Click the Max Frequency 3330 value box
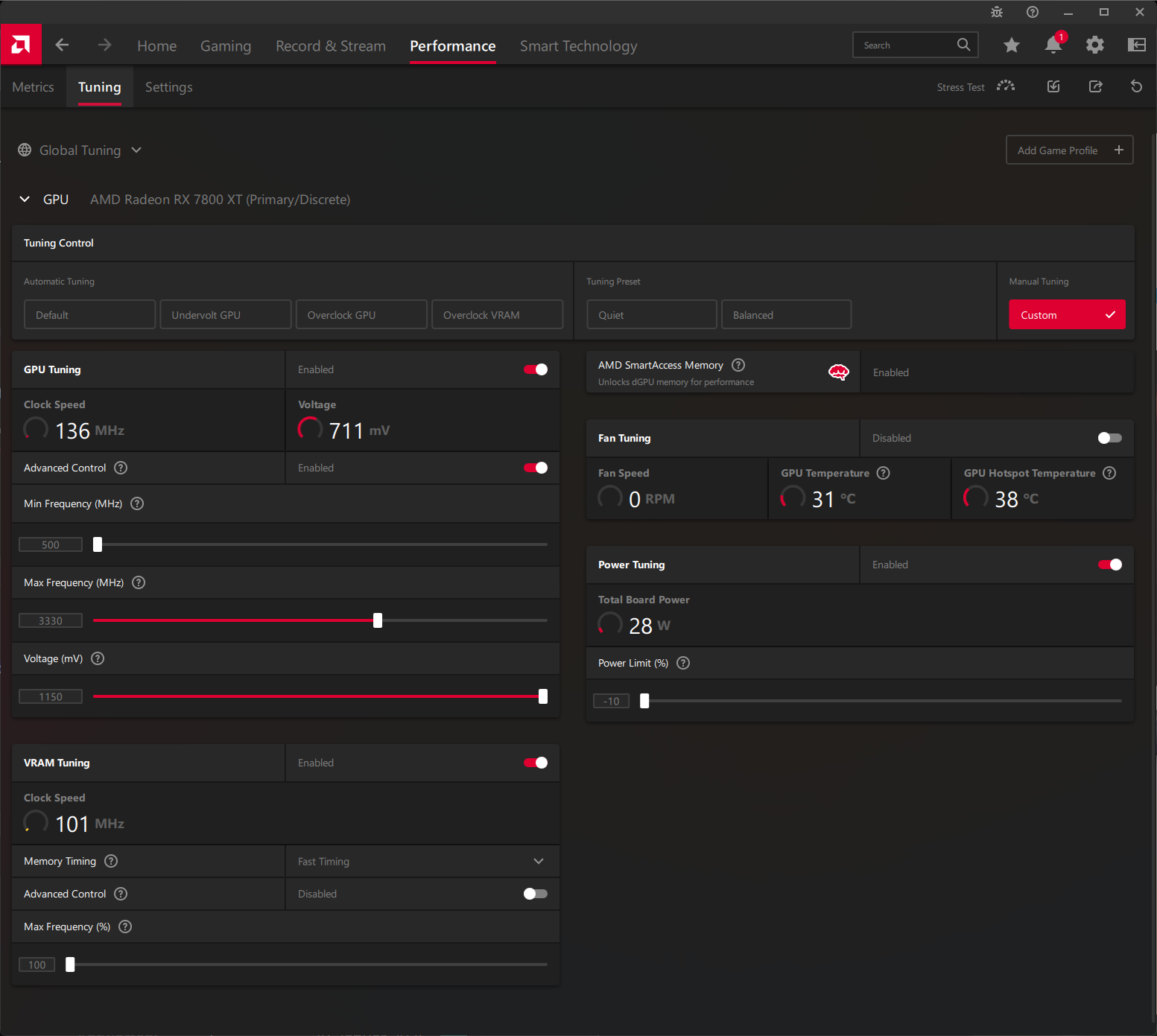This screenshot has width=1157, height=1036. [x=51, y=620]
